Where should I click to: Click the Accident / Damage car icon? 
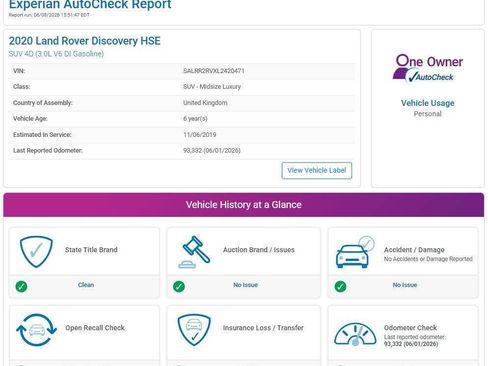(355, 252)
